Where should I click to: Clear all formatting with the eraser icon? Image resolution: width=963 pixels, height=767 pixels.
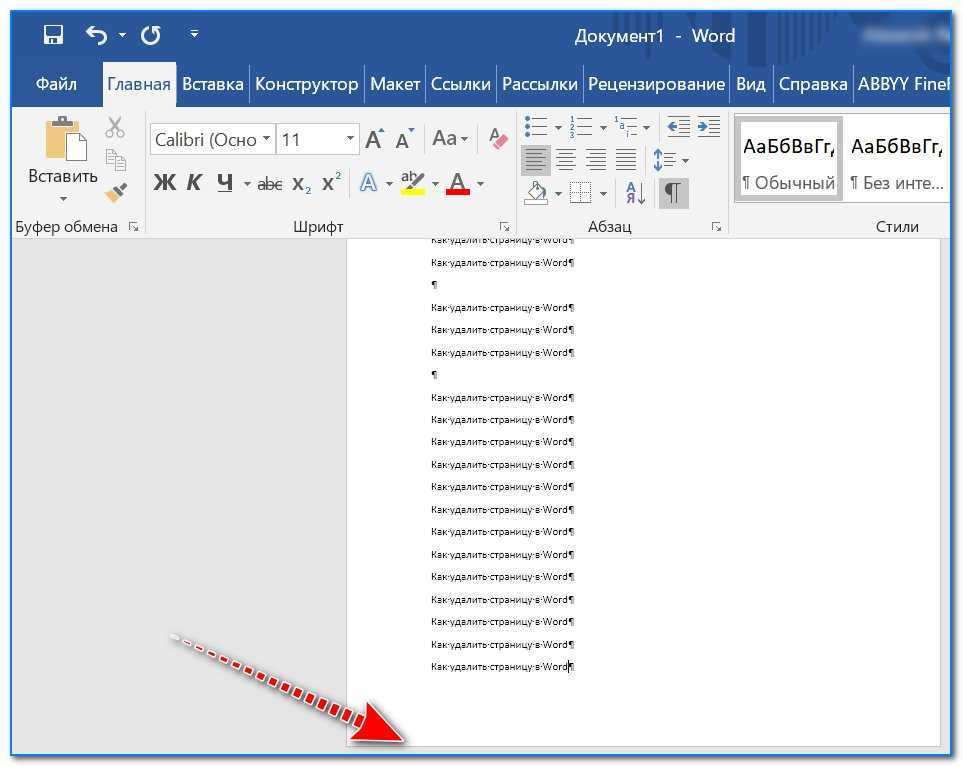[498, 138]
